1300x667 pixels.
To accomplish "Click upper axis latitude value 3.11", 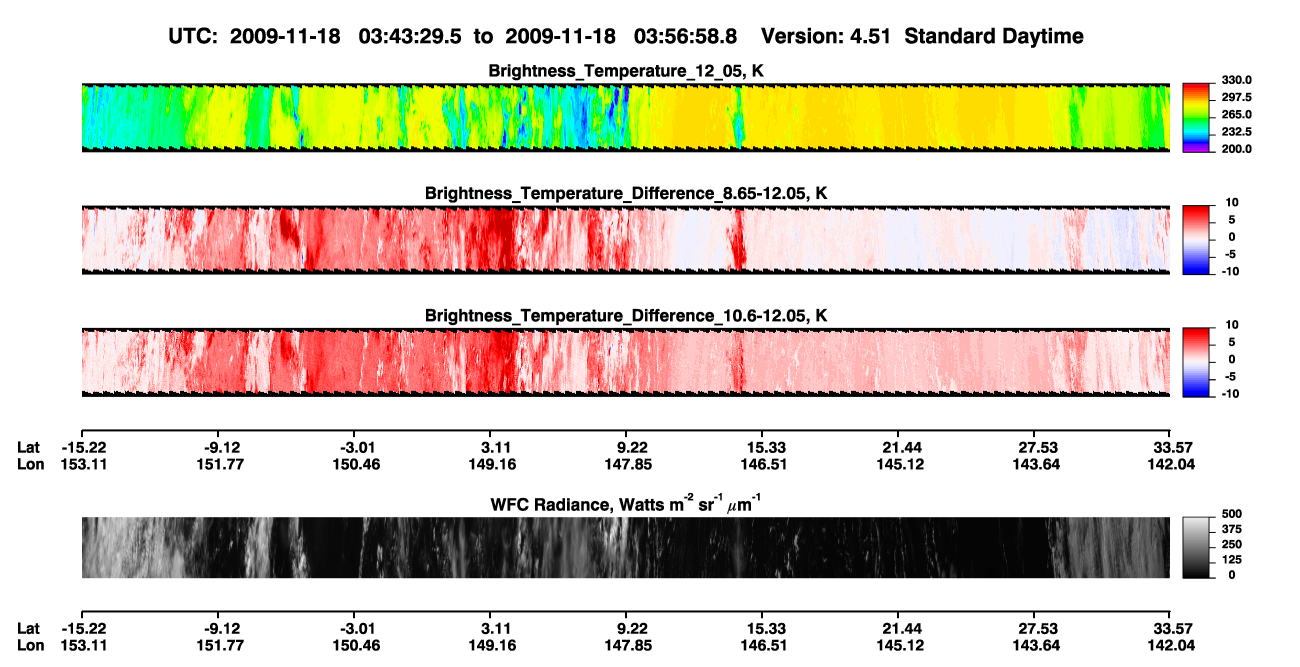I will 490,447.
